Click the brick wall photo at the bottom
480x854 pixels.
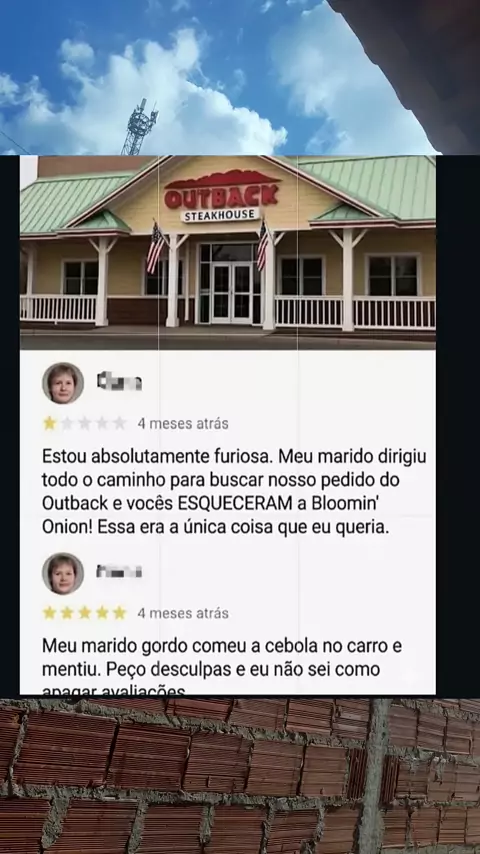(240, 776)
